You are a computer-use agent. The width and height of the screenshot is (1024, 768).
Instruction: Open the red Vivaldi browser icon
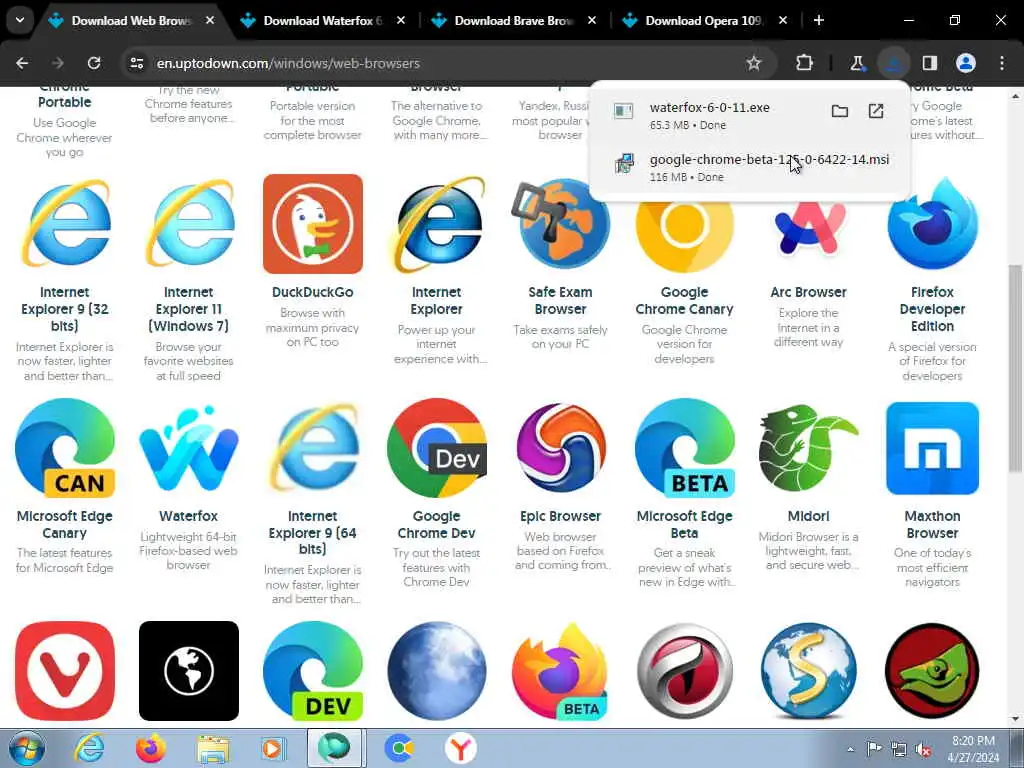[65, 671]
